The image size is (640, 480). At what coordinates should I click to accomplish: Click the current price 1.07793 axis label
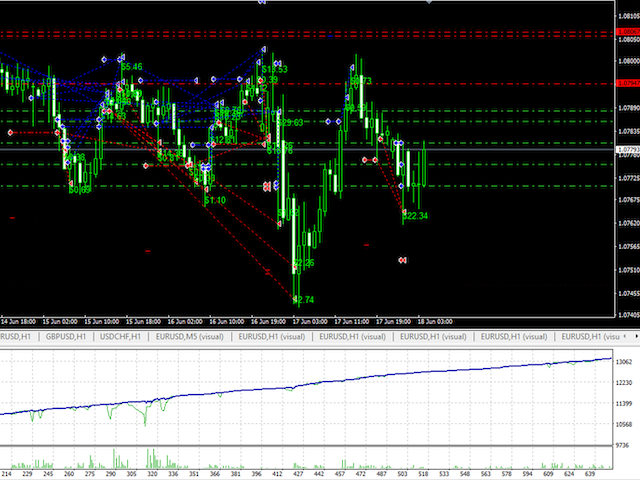pos(628,150)
